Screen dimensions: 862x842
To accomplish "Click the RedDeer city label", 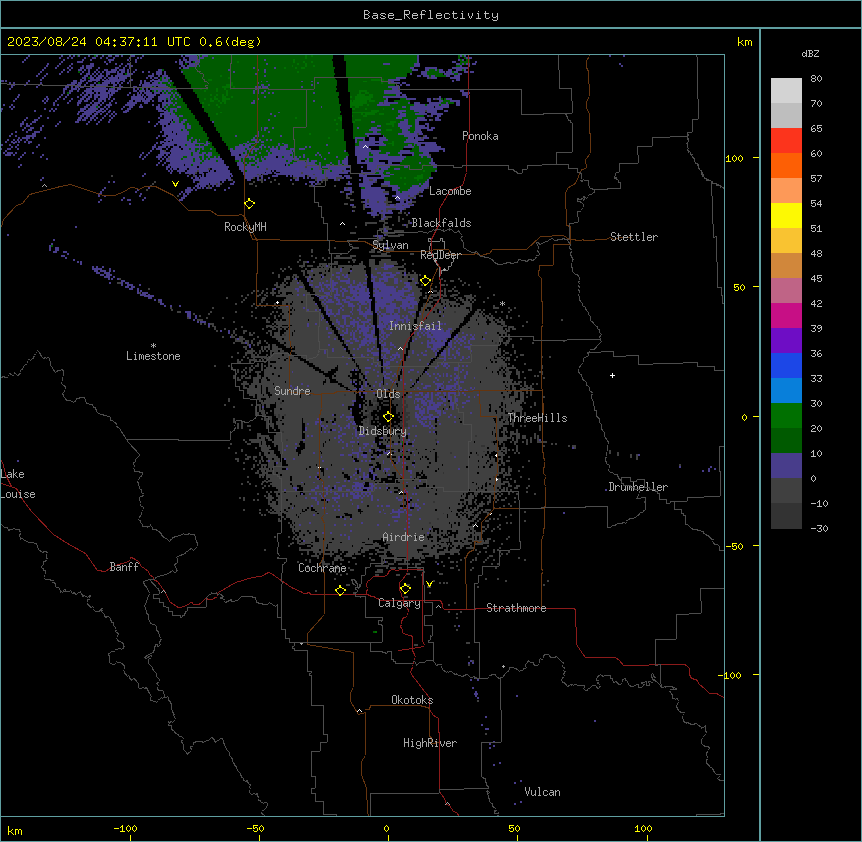I will [440, 255].
